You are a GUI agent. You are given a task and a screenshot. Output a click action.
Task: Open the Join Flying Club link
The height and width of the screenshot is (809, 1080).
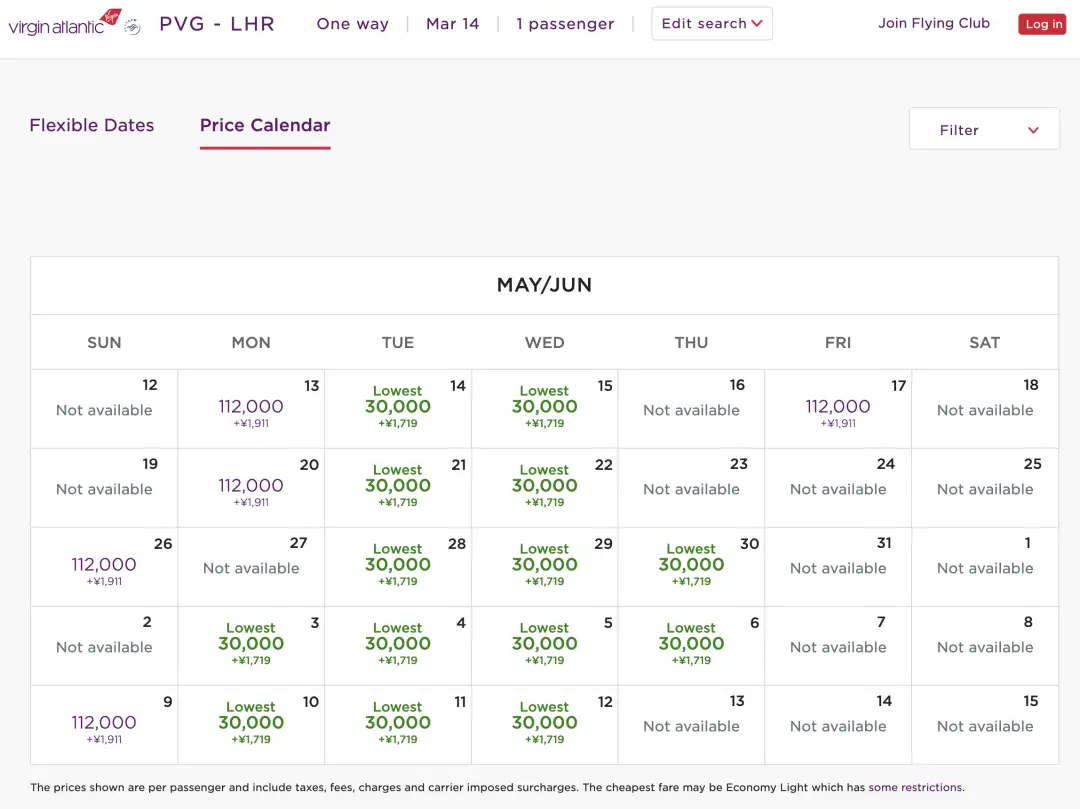pyautogui.click(x=933, y=23)
